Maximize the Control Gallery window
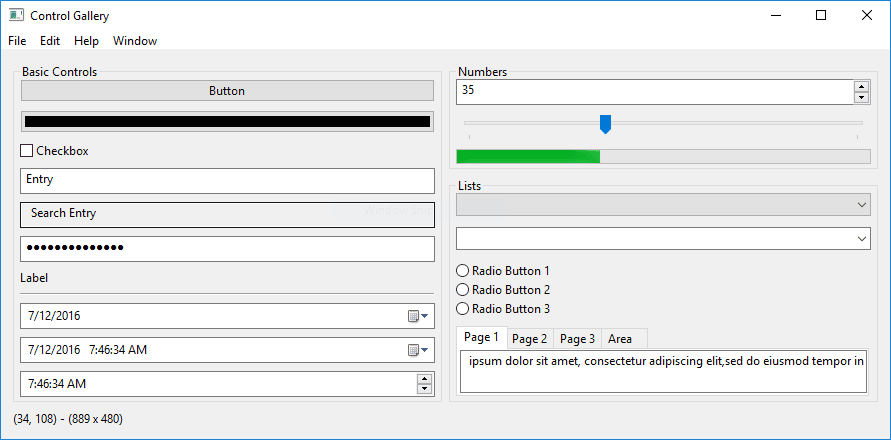 [x=821, y=15]
